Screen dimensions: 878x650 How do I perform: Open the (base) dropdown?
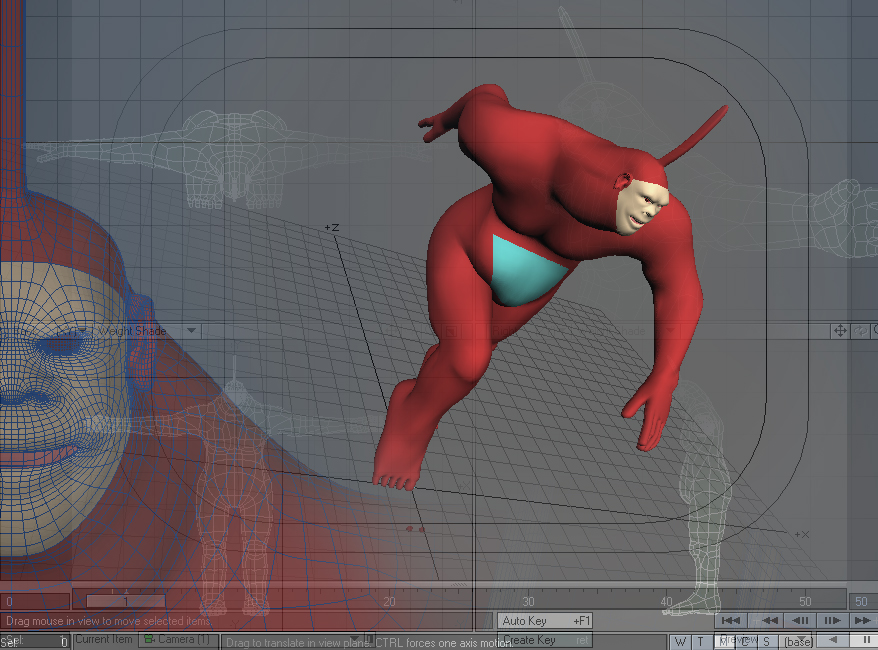[798, 642]
